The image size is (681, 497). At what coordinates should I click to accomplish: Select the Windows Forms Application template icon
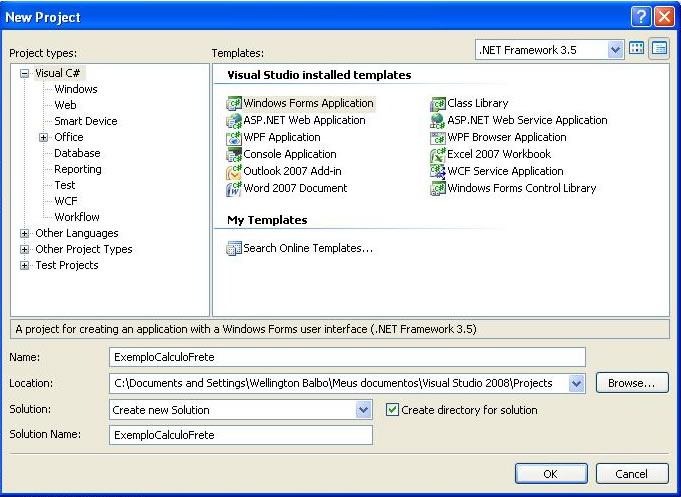click(235, 103)
